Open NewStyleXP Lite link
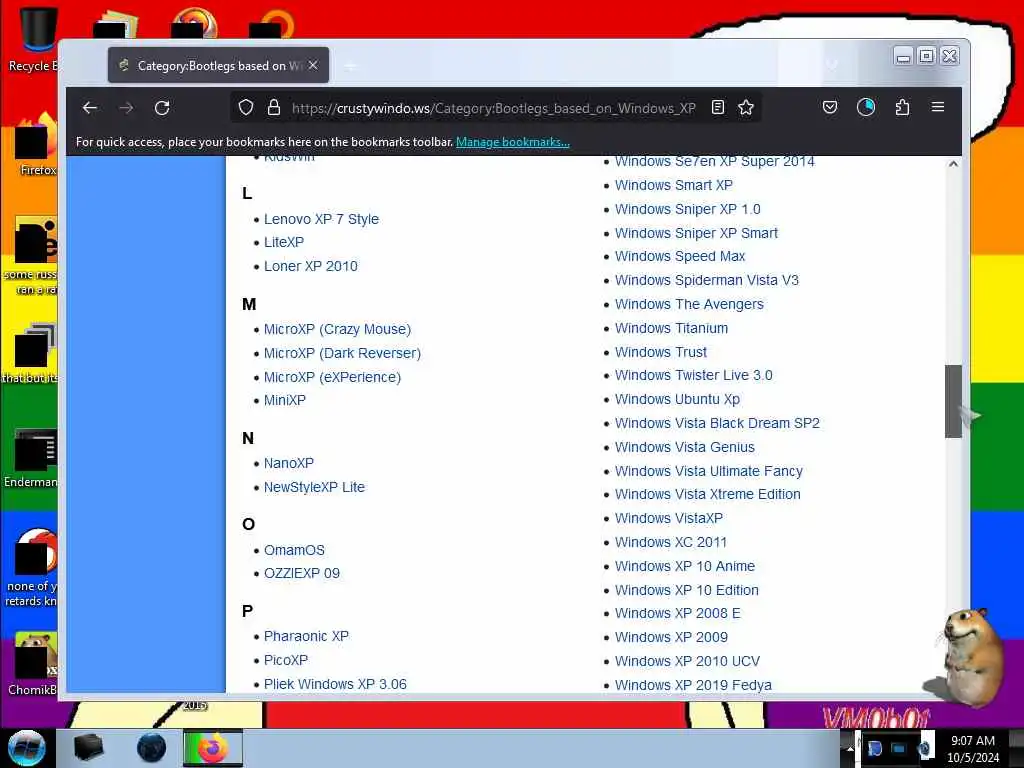 pos(314,487)
